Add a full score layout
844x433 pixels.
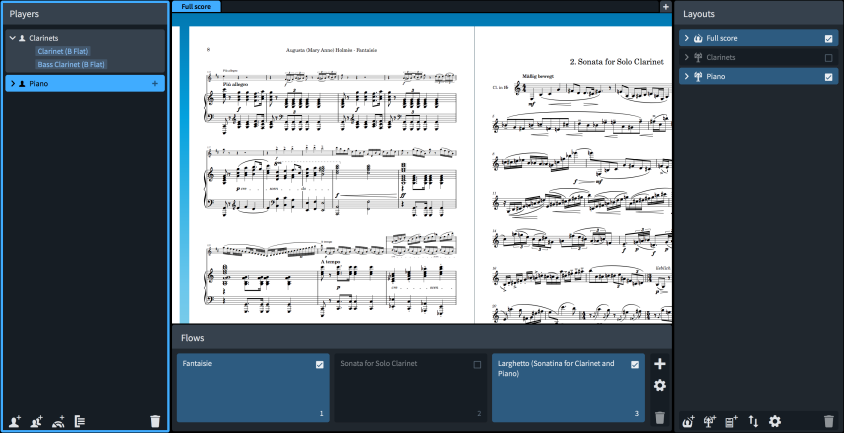[x=688, y=421]
